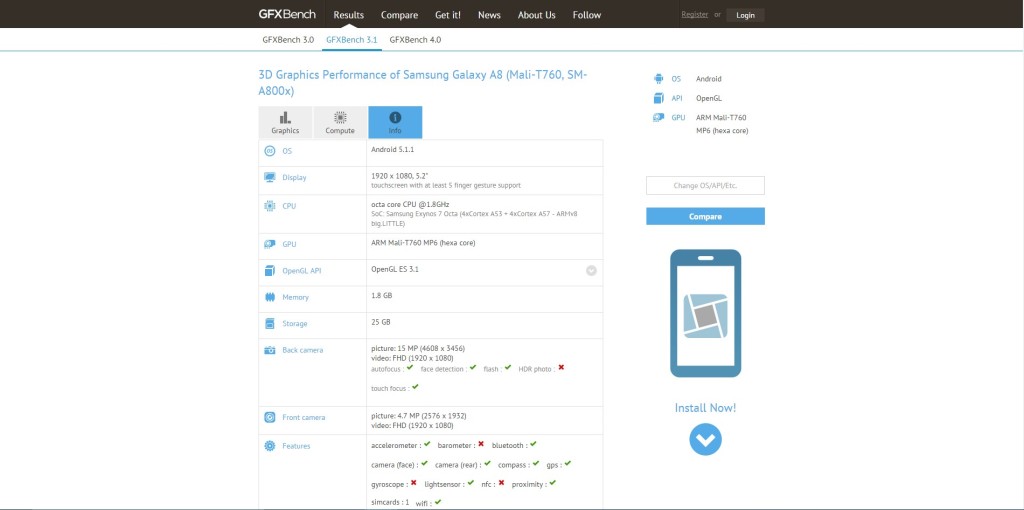Click the compass checkmark
Image resolution: width=1024 pixels, height=510 pixels.
[x=536, y=464]
